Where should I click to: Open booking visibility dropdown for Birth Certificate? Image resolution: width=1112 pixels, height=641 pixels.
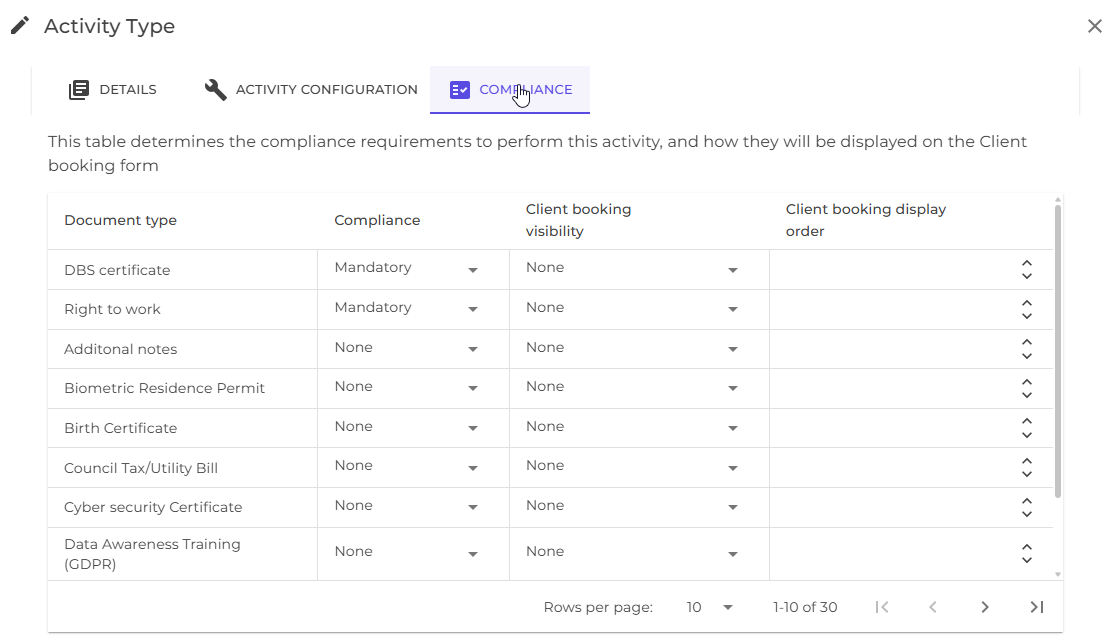[632, 428]
